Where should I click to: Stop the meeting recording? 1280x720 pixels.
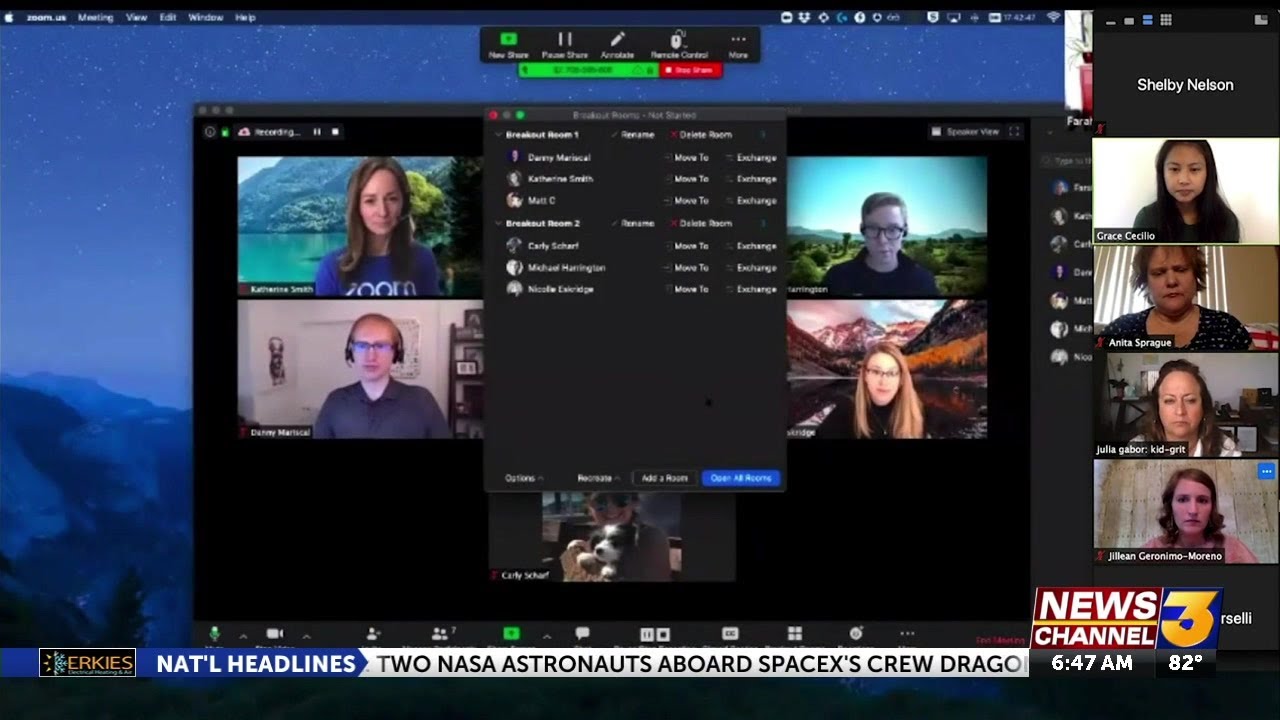tap(335, 131)
